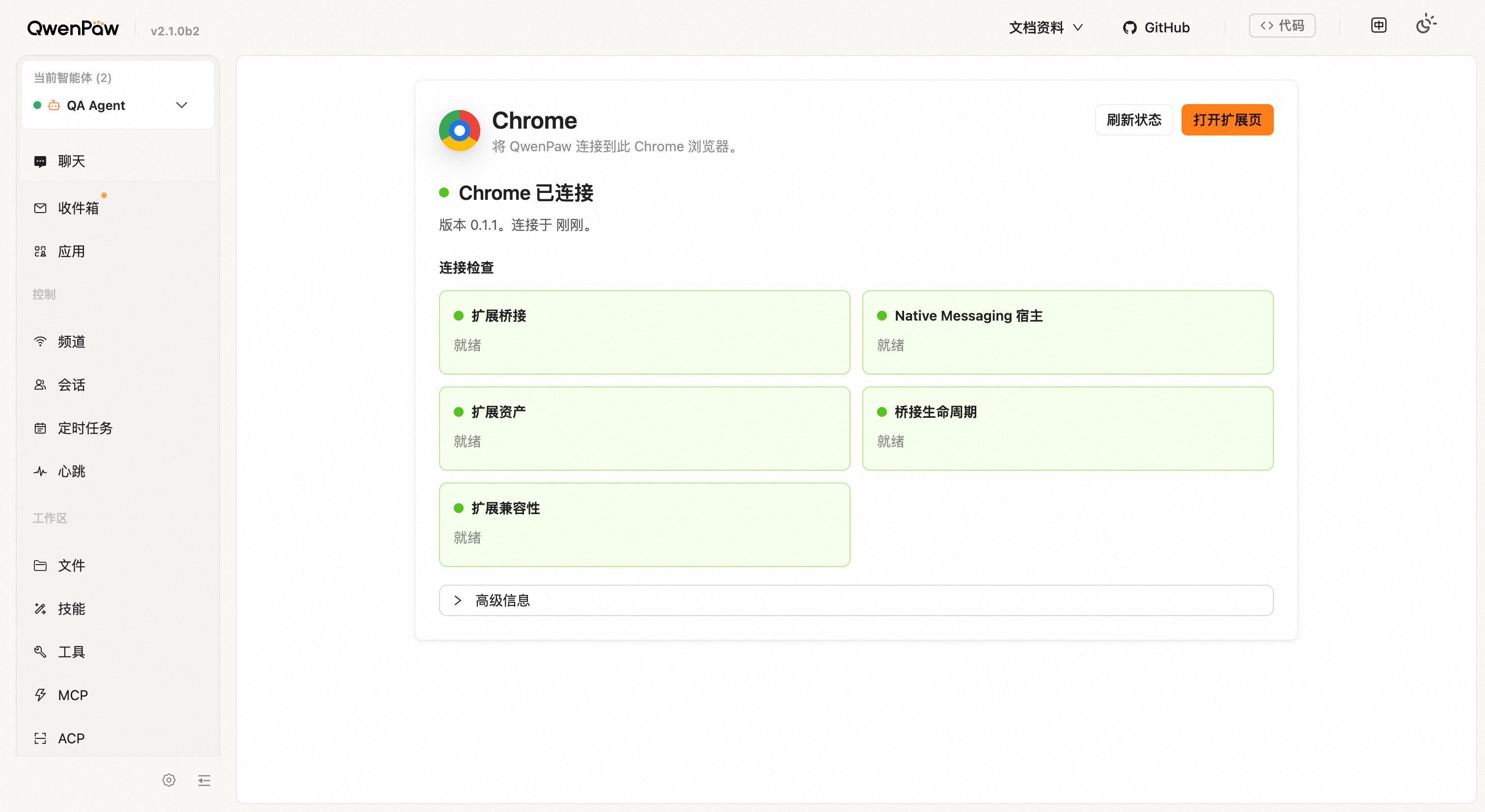Select the ACP sidebar entry

pos(117,738)
